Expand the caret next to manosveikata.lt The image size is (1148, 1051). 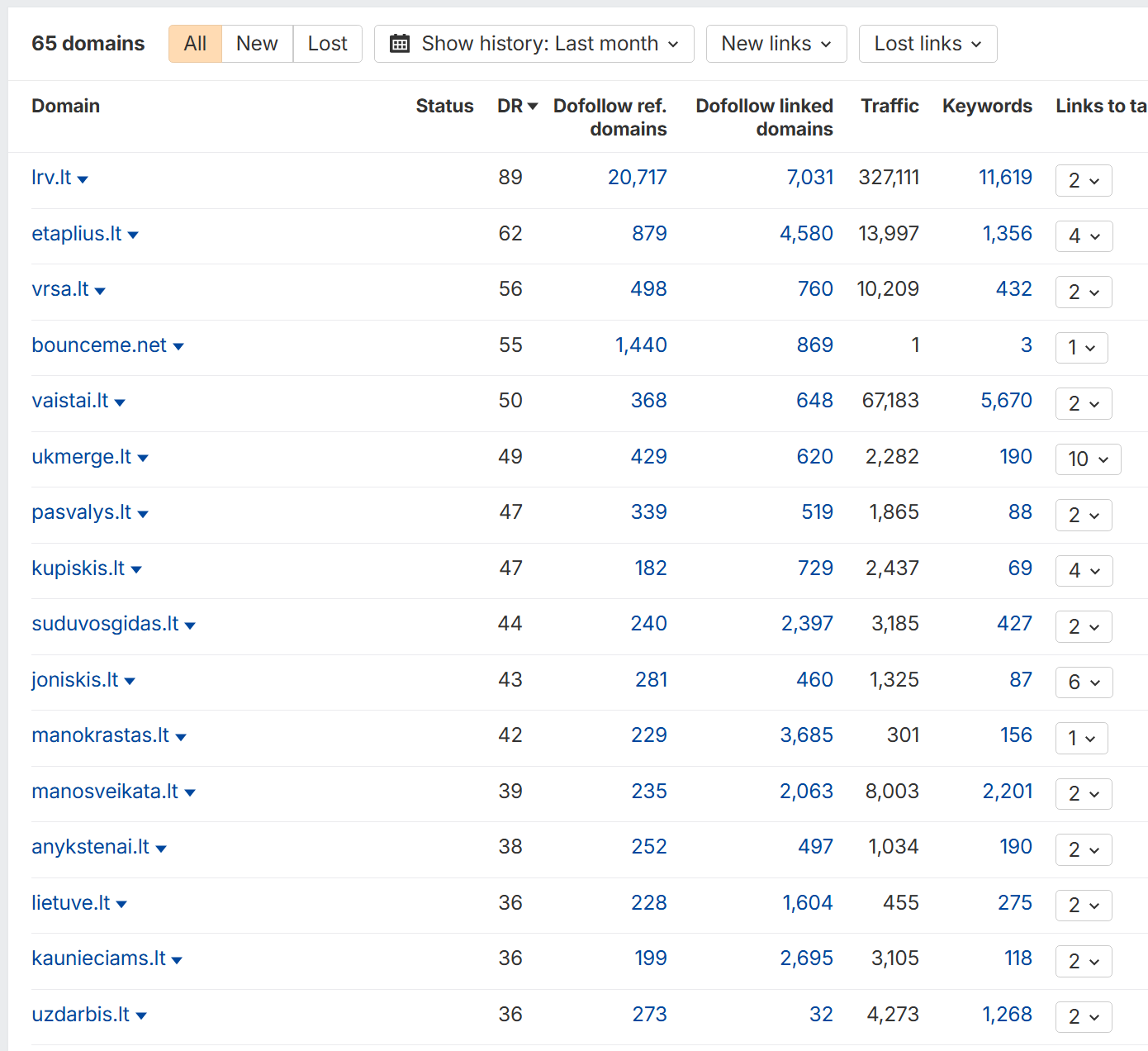pyautogui.click(x=190, y=793)
